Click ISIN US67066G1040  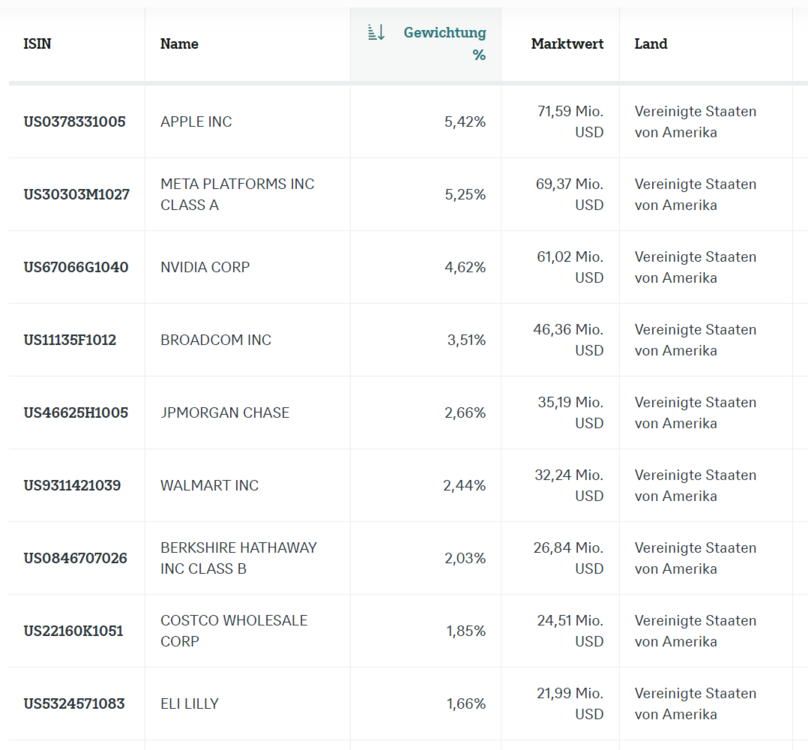click(x=76, y=267)
